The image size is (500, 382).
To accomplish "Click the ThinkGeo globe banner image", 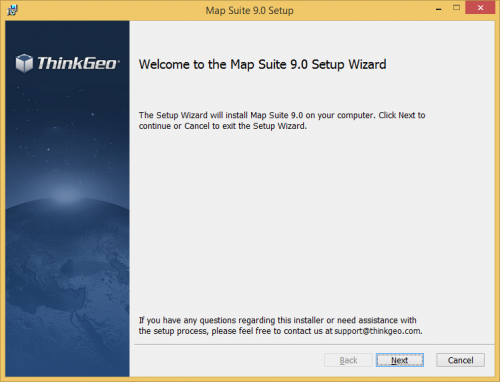I will tap(67, 199).
